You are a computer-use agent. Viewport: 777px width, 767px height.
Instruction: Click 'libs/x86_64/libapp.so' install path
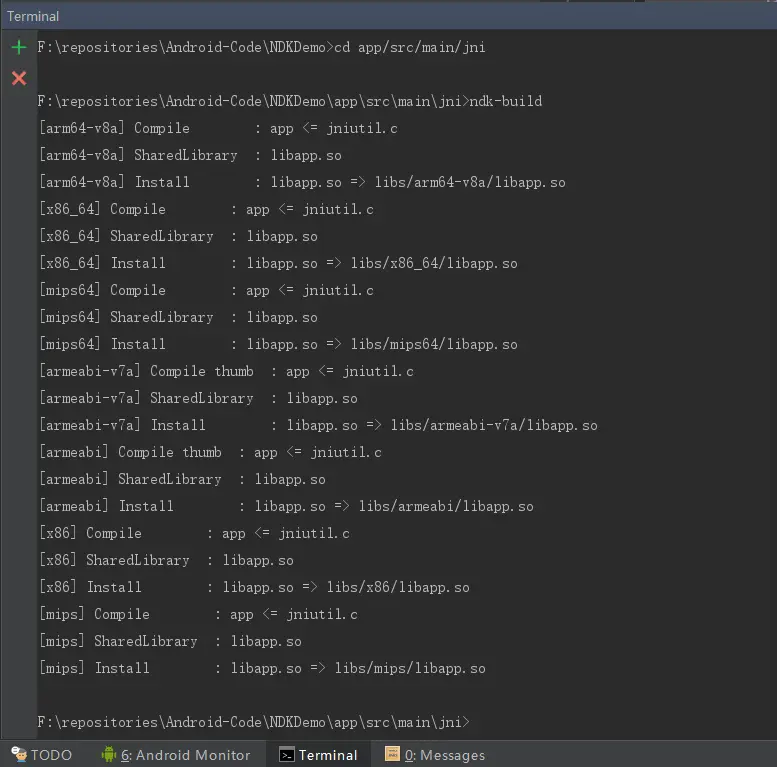[x=434, y=264]
